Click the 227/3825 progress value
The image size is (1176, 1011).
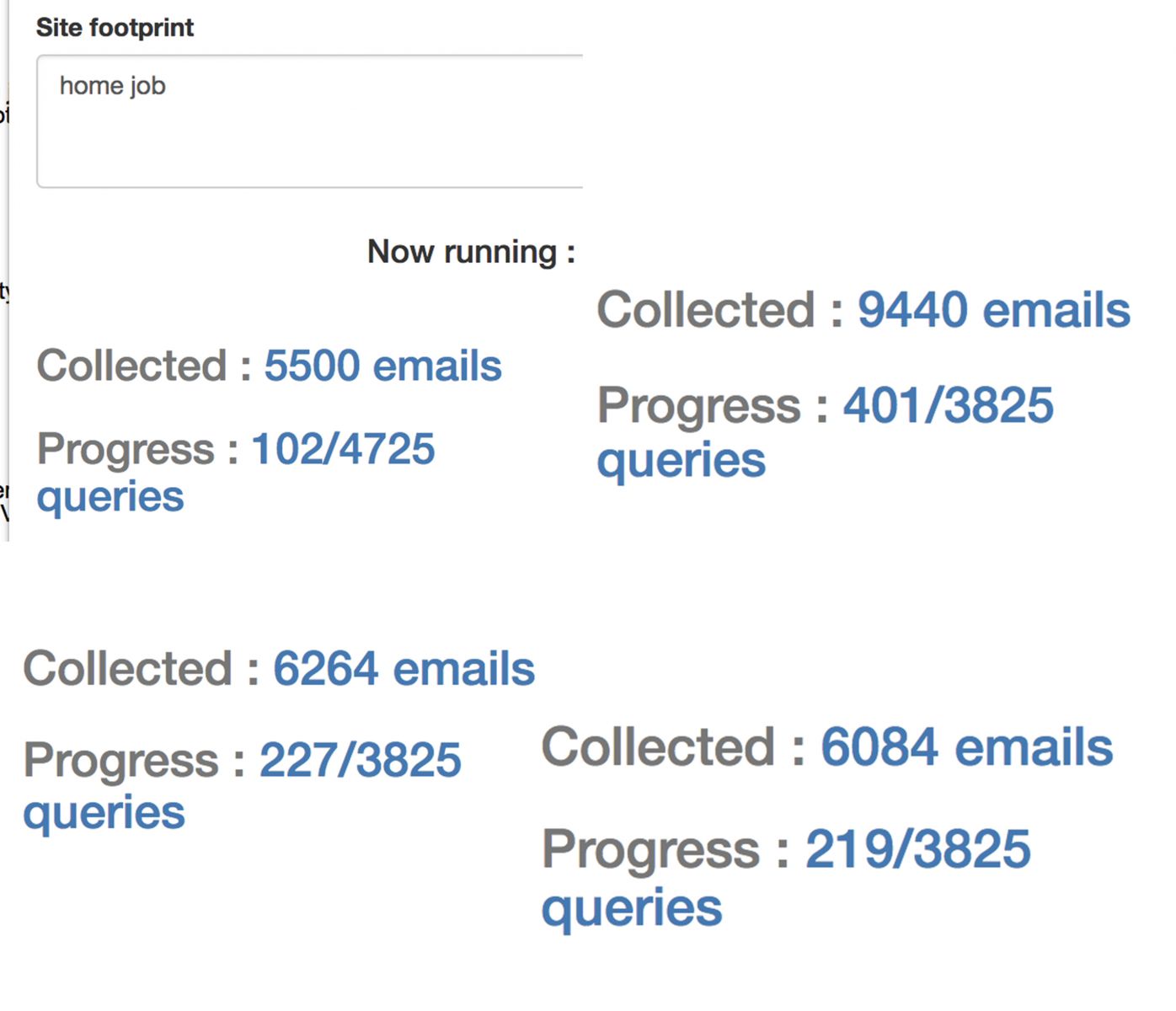(361, 760)
